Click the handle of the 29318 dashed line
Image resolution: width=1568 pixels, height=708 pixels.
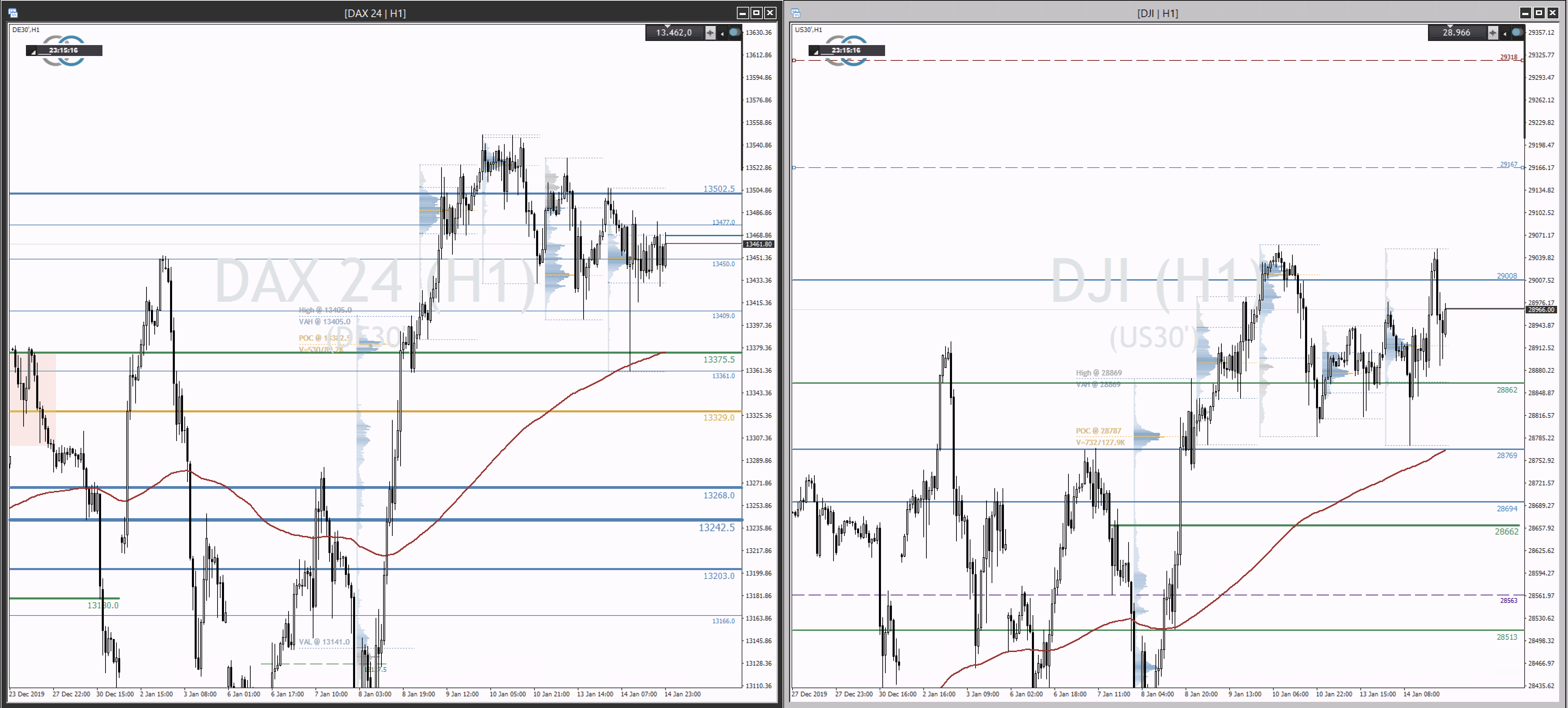pyautogui.click(x=794, y=60)
